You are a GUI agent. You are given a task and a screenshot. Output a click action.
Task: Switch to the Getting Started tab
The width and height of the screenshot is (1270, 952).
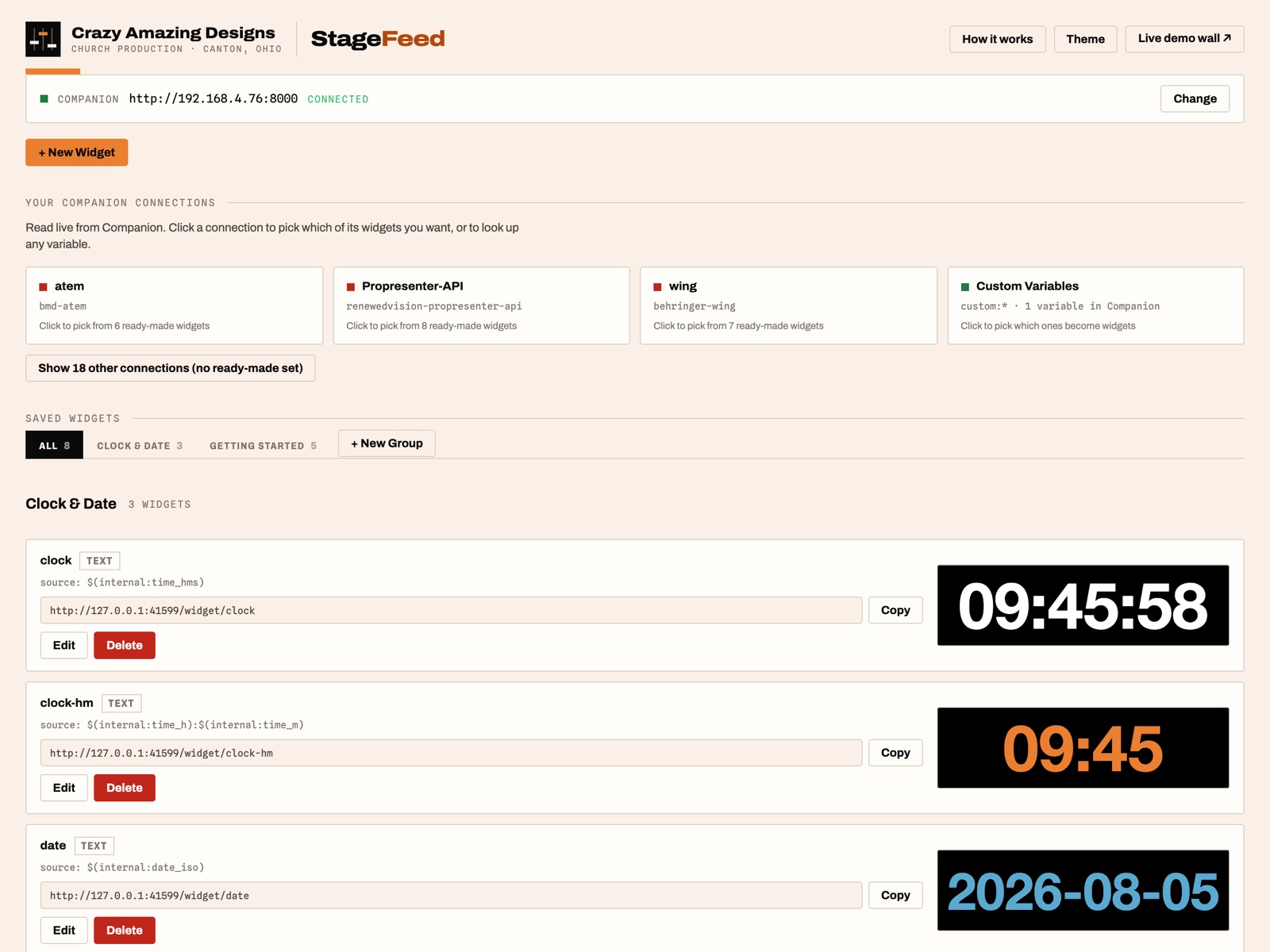pos(263,446)
